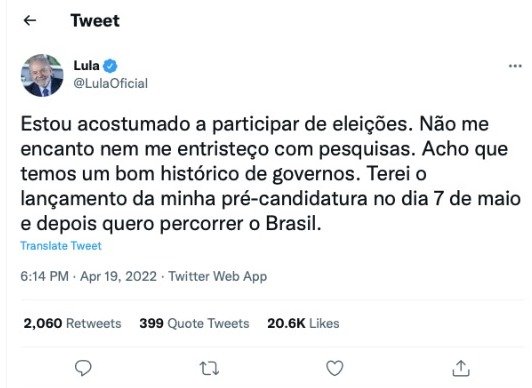
Task: Open the @LulaOficial handle link
Action: [x=111, y=83]
